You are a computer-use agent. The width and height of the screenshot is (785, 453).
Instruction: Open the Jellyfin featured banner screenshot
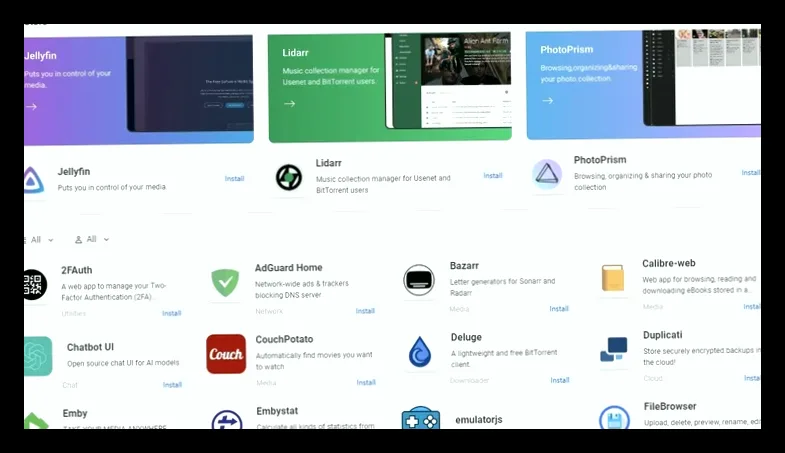190,84
